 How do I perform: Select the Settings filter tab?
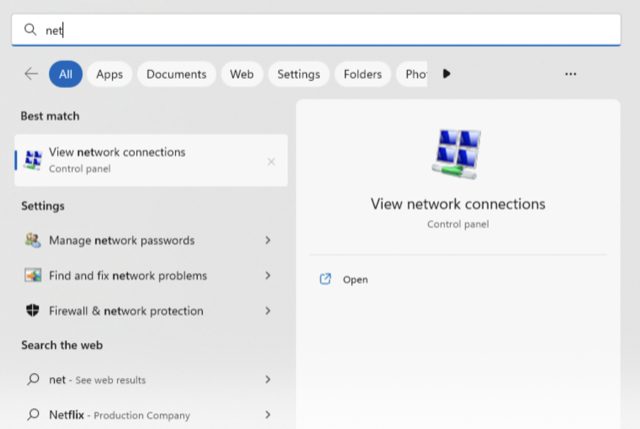[x=298, y=74]
